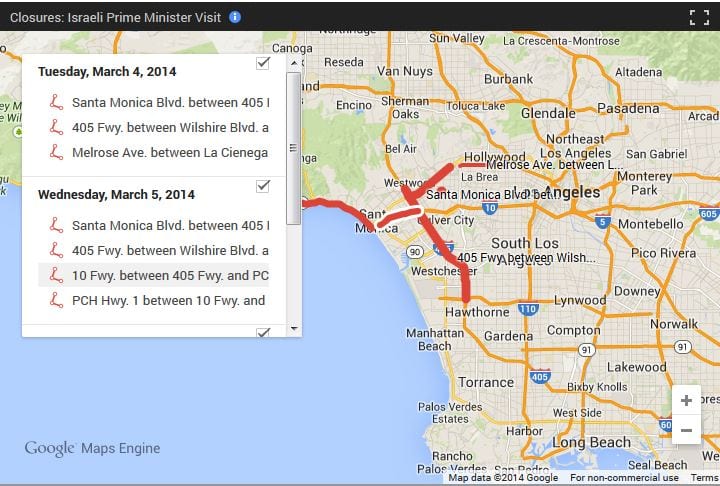Zoom in with the plus button
Viewport: 720px width, 486px height.
[686, 401]
